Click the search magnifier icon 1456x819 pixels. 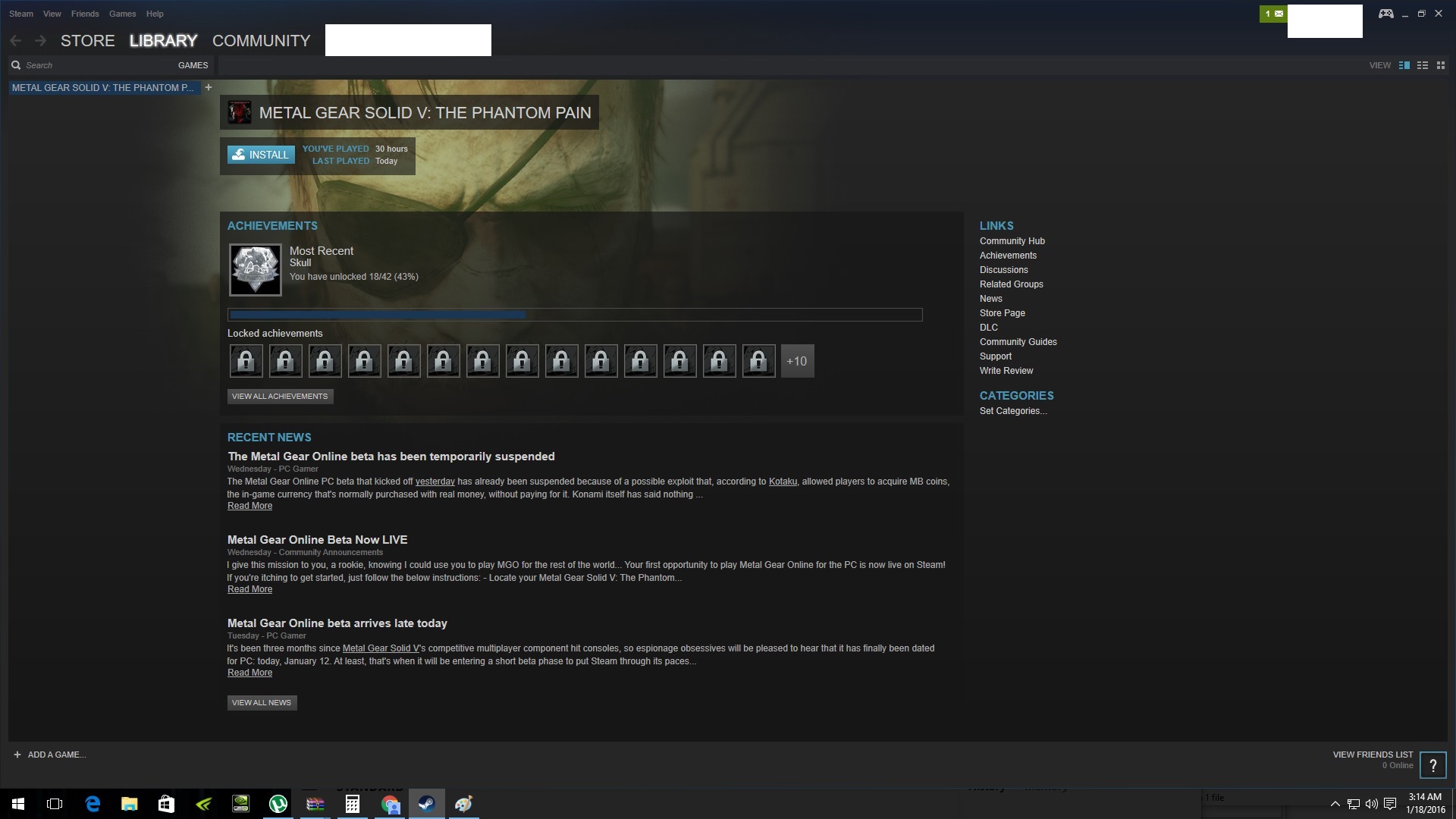coord(16,65)
